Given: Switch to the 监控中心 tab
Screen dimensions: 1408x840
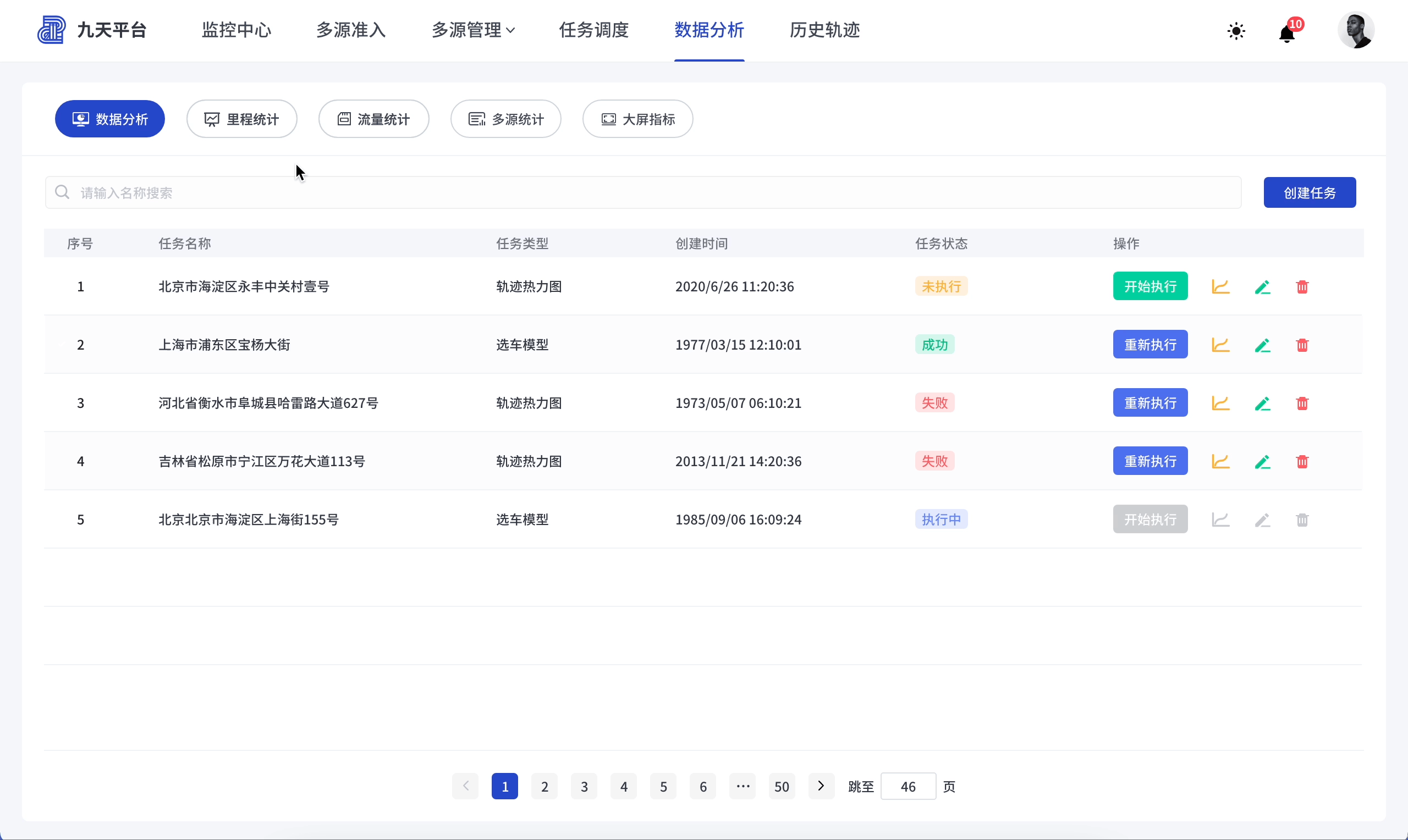Looking at the screenshot, I should click(x=235, y=30).
